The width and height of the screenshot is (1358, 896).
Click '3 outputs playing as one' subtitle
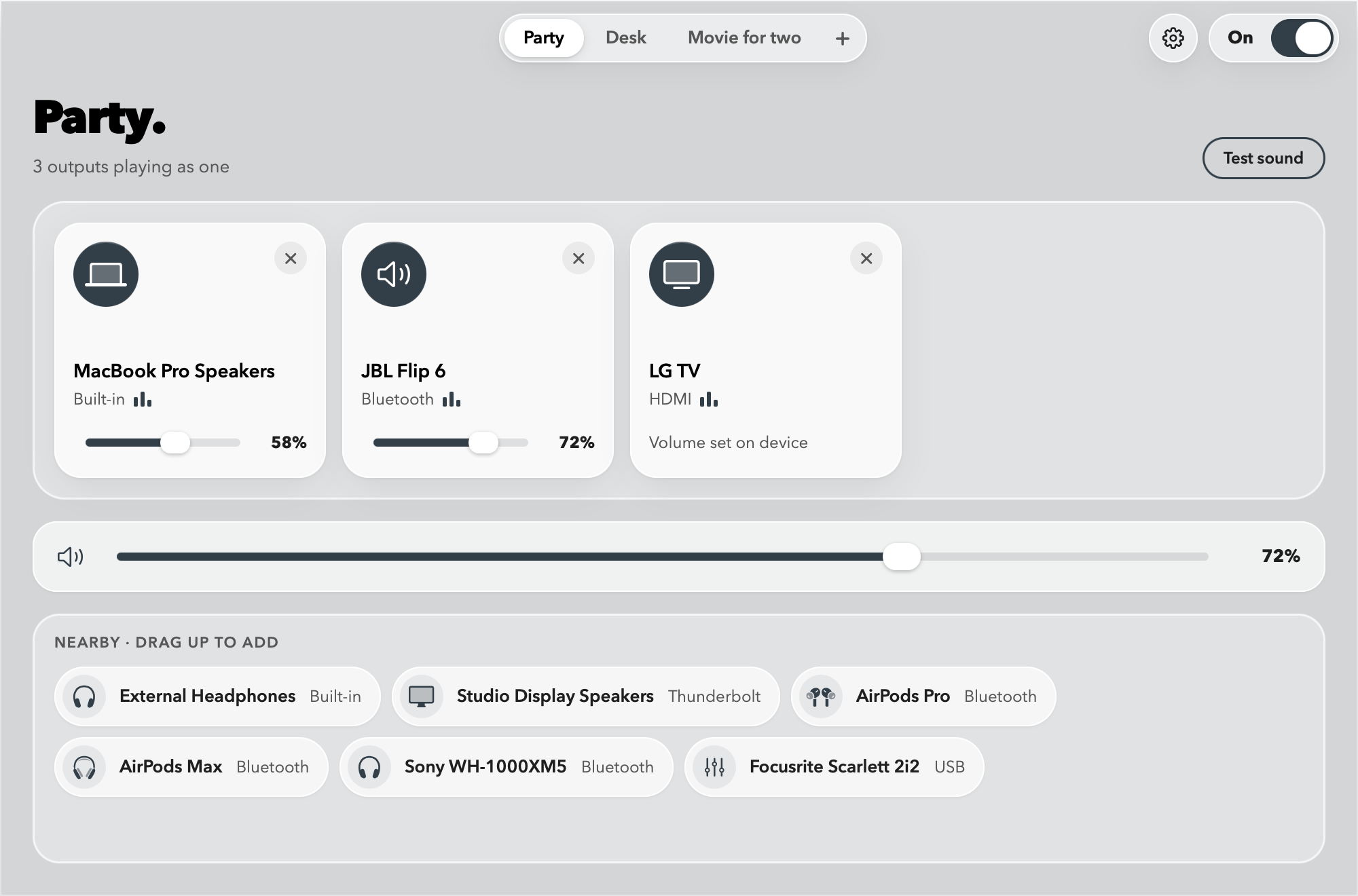(131, 167)
